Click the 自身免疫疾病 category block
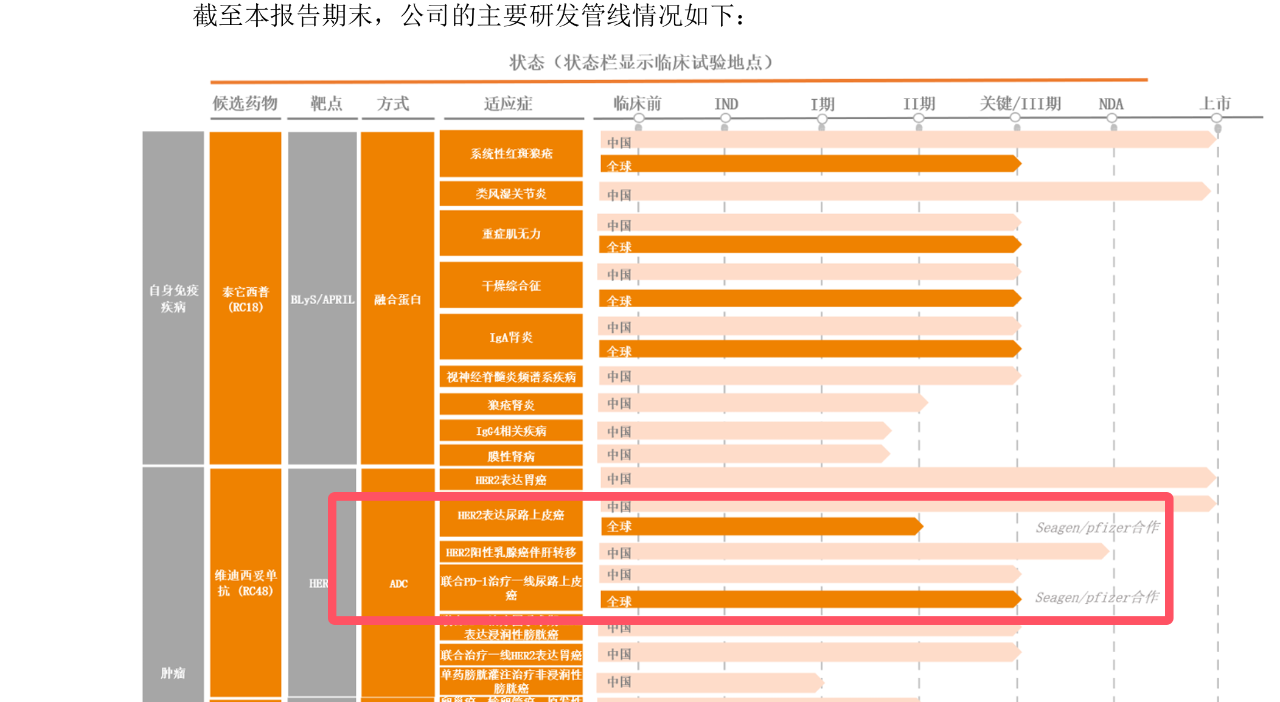The width and height of the screenshot is (1280, 702). pyautogui.click(x=173, y=298)
